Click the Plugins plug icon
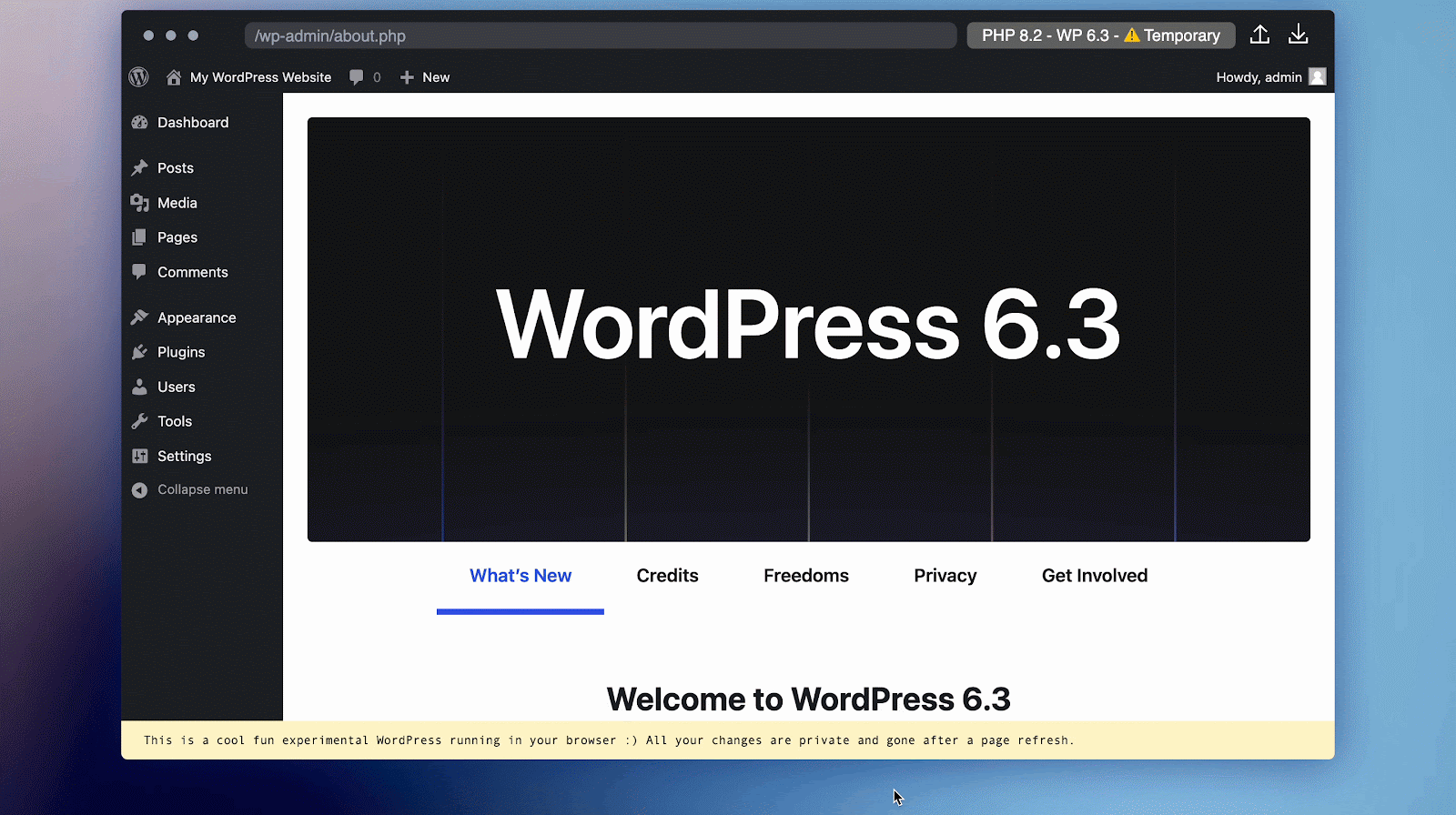Screen dimensions: 1456x815 click(x=139, y=352)
